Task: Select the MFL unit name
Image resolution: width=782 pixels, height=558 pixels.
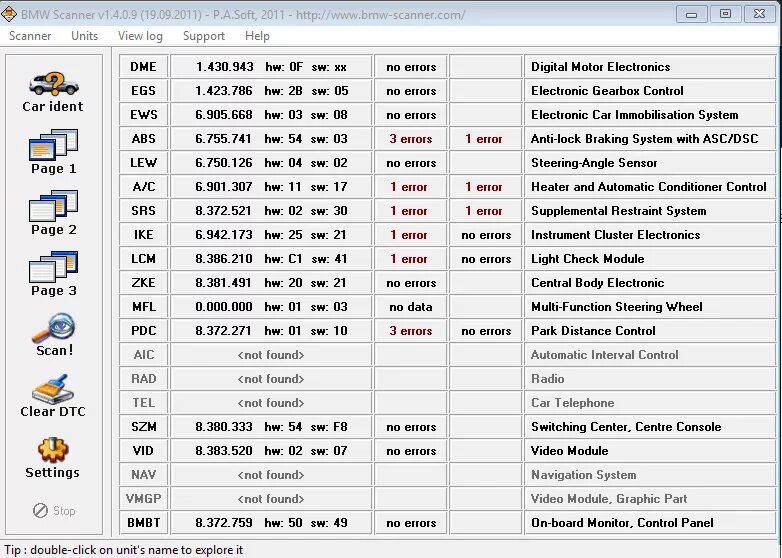Action: (x=144, y=307)
